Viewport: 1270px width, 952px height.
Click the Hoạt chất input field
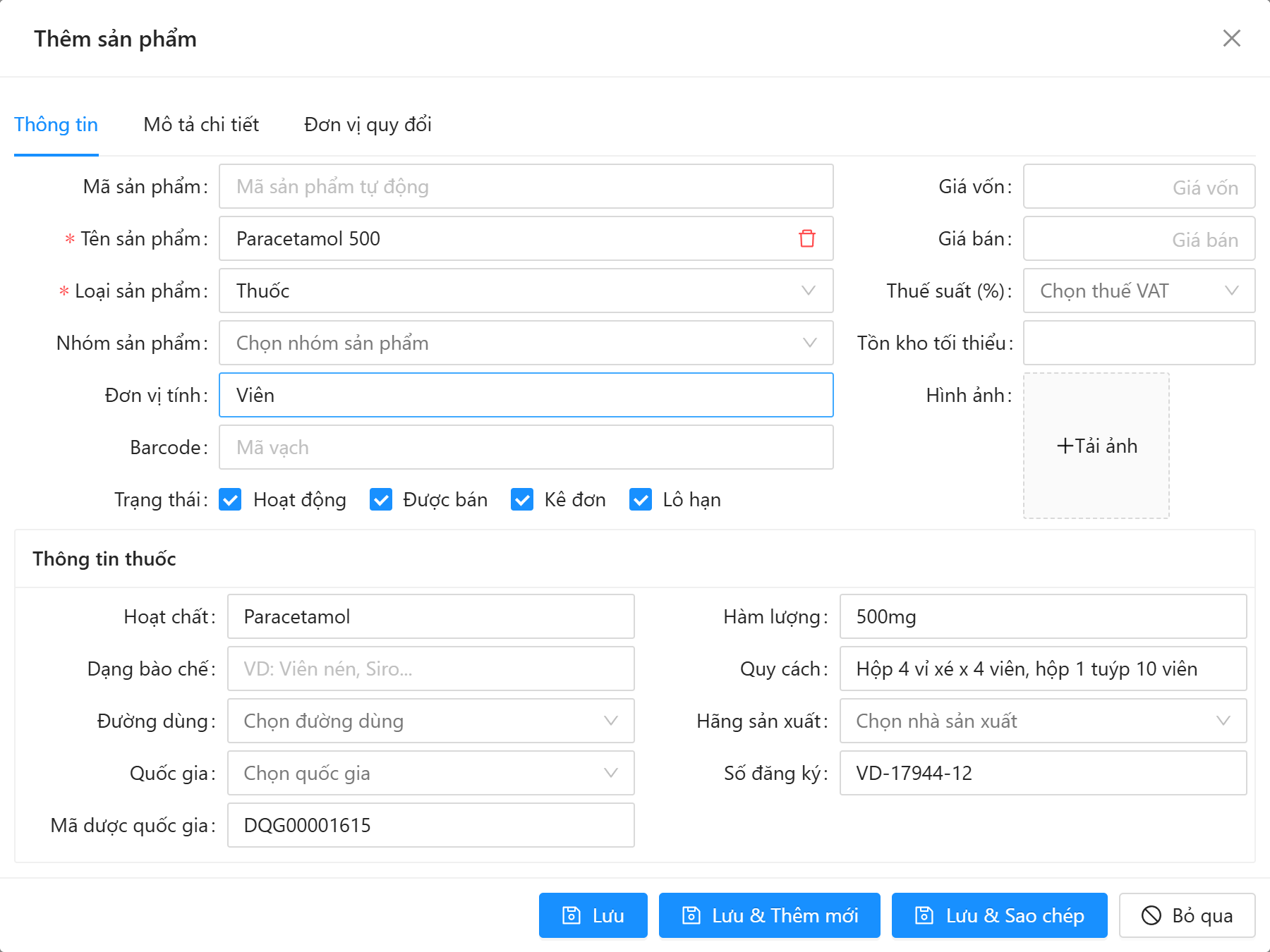click(x=430, y=616)
